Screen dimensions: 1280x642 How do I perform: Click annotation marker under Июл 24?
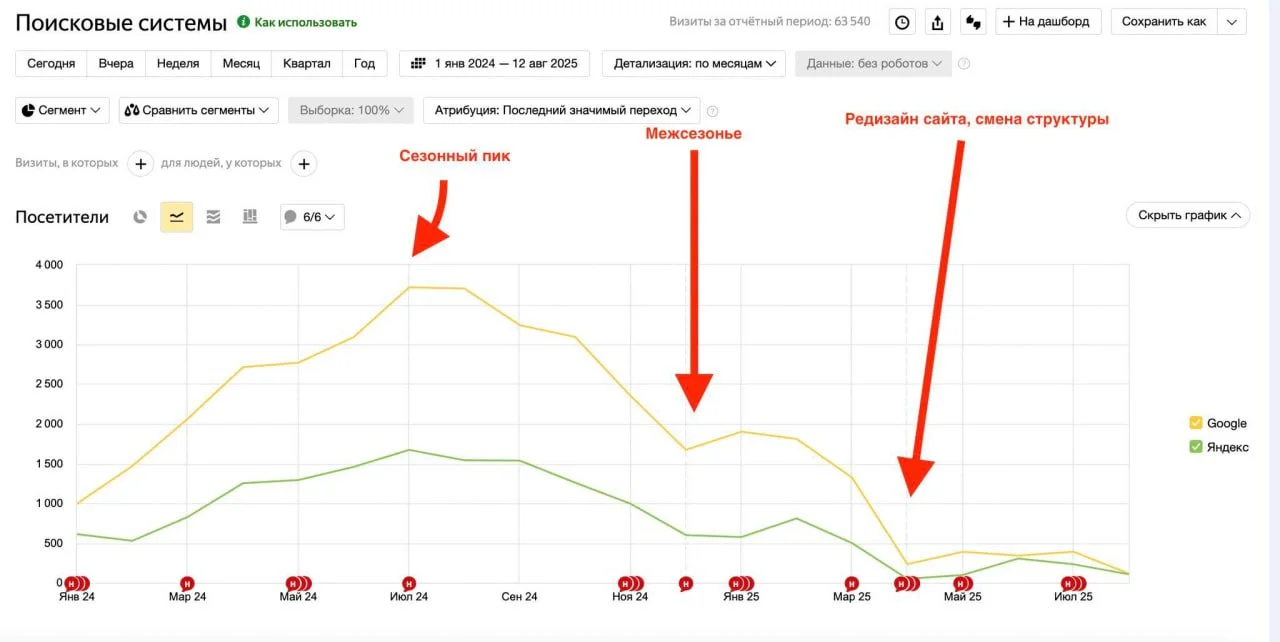[409, 583]
